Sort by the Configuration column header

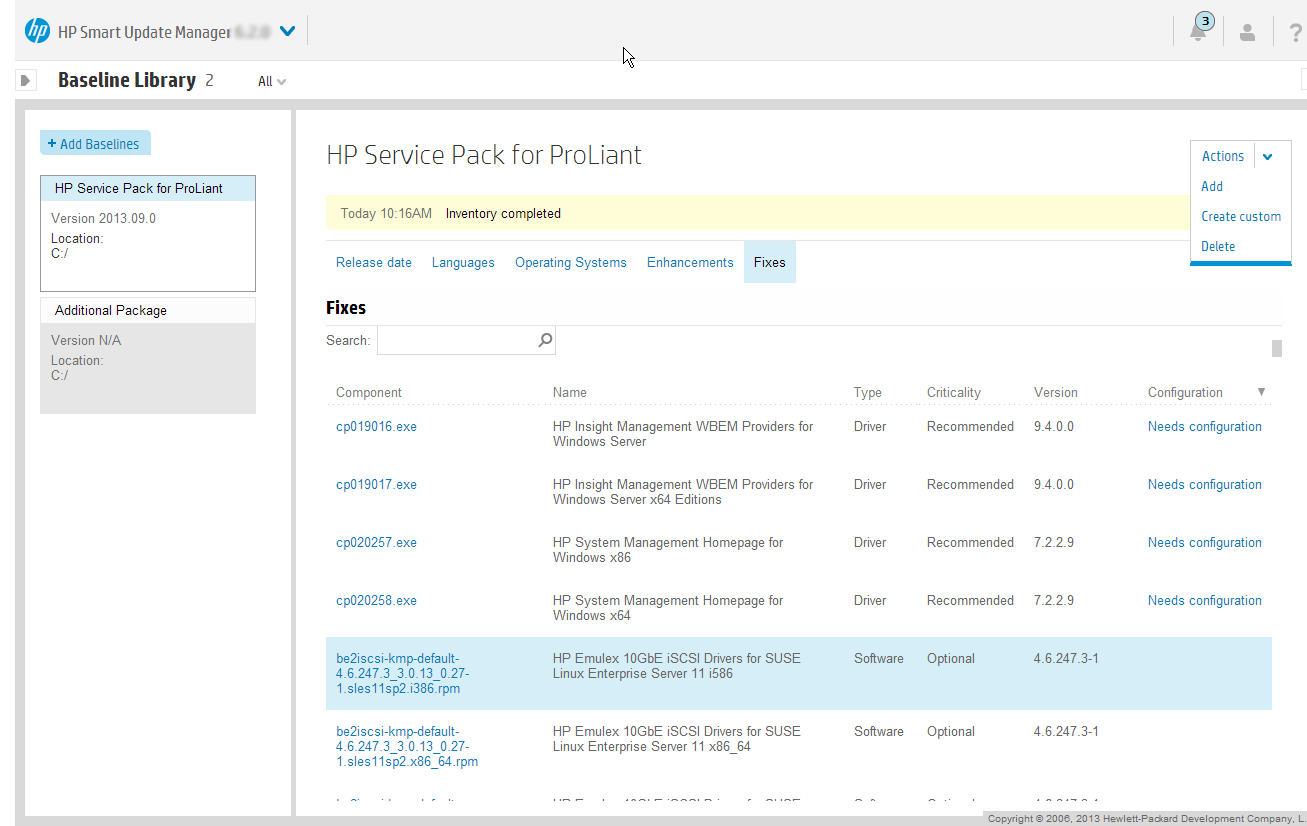pos(1185,392)
